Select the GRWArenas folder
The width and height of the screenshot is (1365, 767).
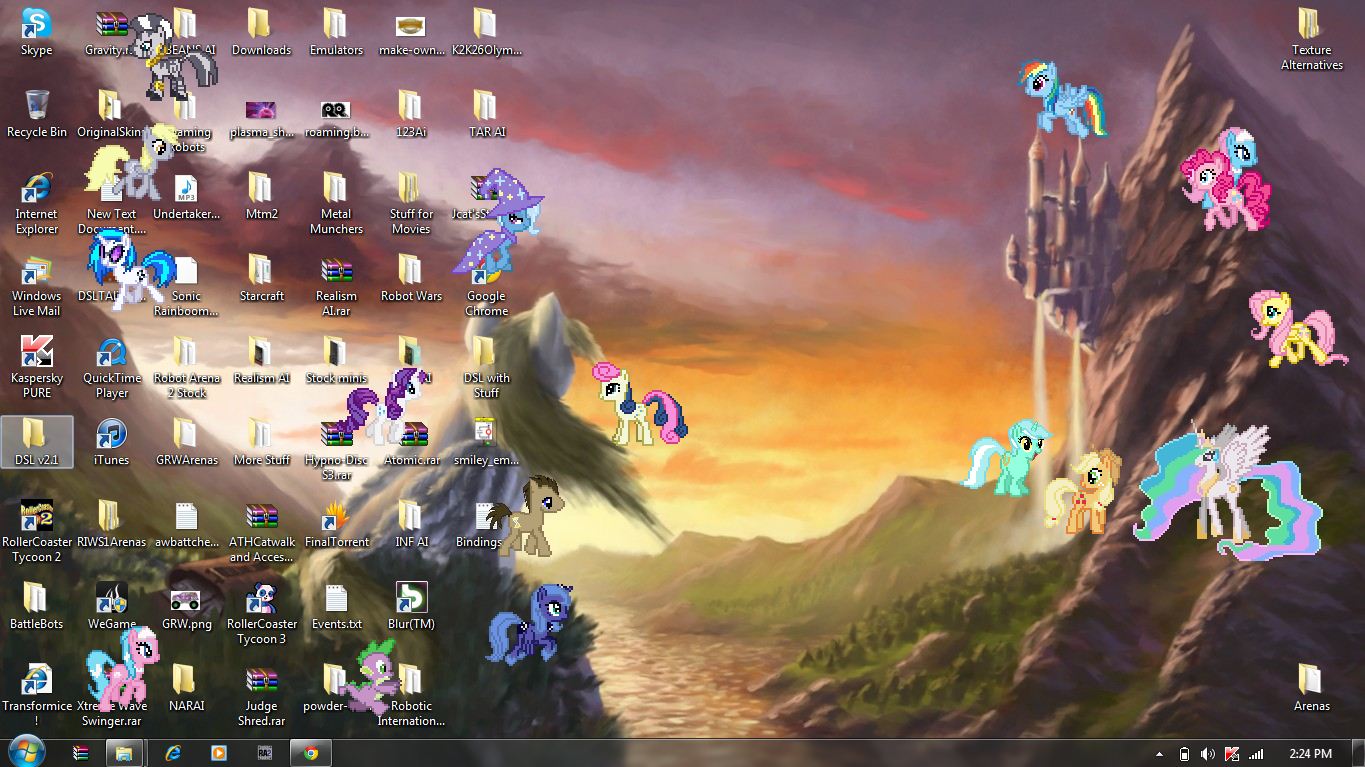point(186,442)
